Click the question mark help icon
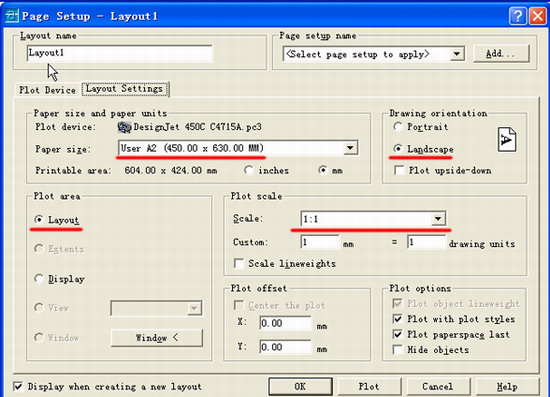Viewport: 550px width, 397px height. pos(518,16)
